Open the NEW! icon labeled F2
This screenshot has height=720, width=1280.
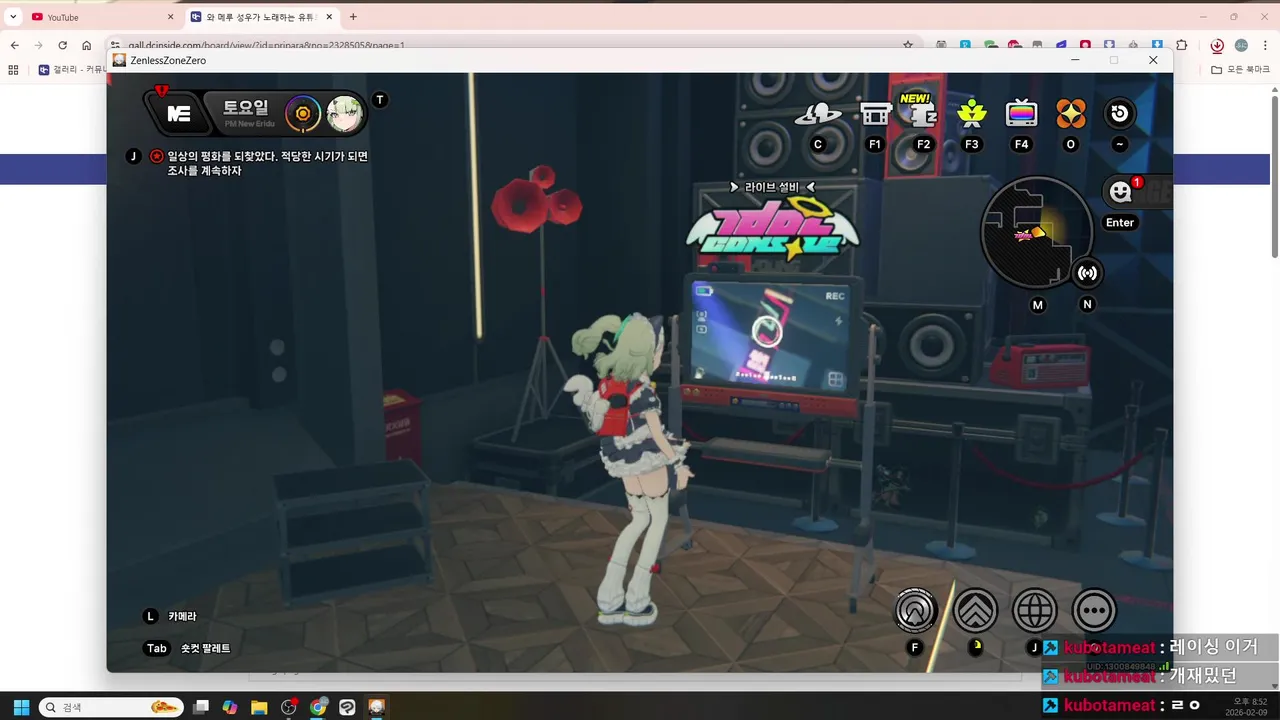(x=920, y=111)
